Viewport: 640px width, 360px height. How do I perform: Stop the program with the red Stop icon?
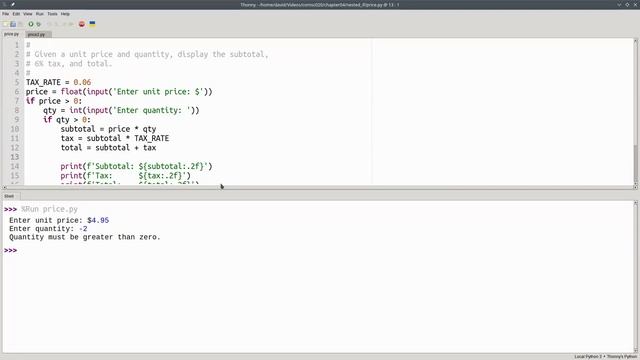point(82,24)
